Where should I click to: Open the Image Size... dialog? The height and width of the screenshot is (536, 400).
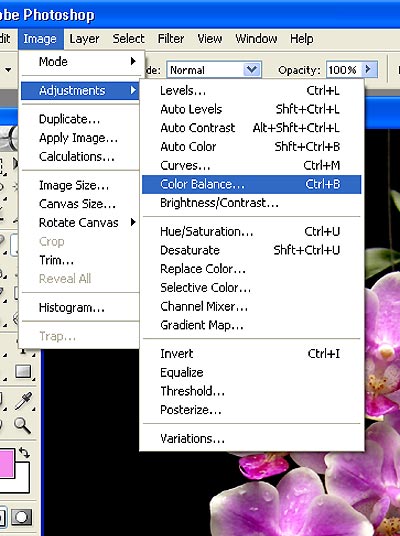[80, 185]
